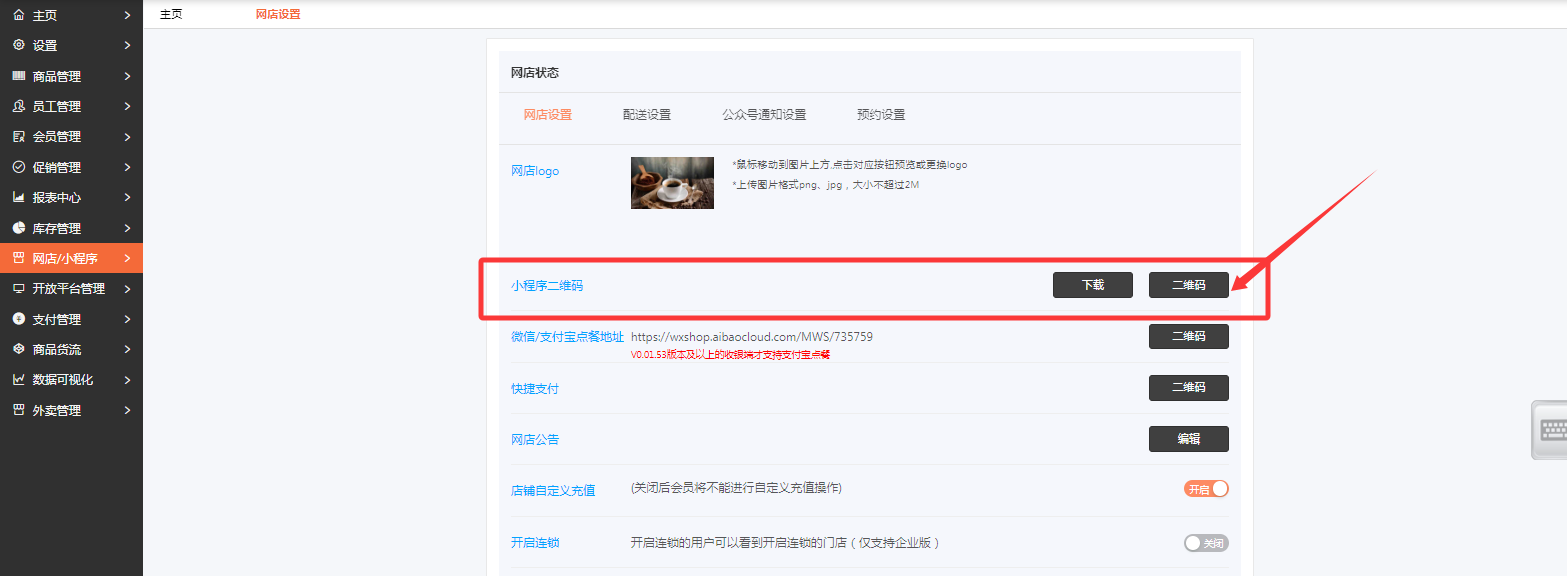The height and width of the screenshot is (576, 1567).
Task: Click the report center chart icon
Action: [18, 198]
